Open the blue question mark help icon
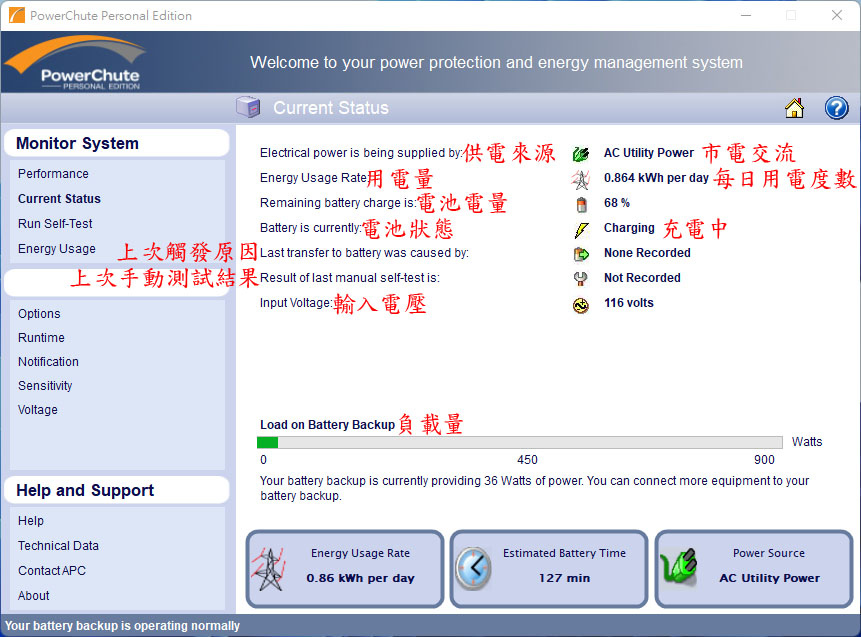Image resolution: width=861 pixels, height=637 pixels. point(836,108)
